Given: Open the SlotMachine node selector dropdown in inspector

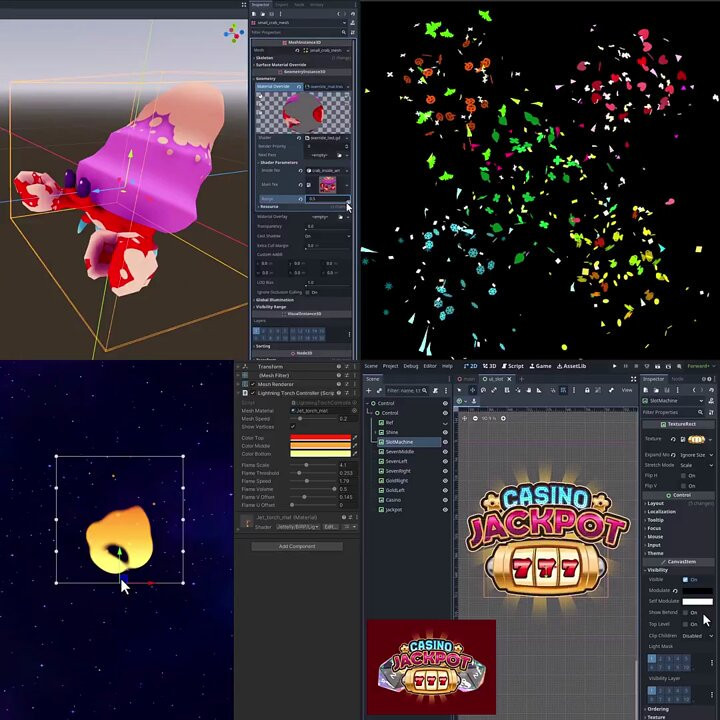Looking at the screenshot, I should pos(673,400).
